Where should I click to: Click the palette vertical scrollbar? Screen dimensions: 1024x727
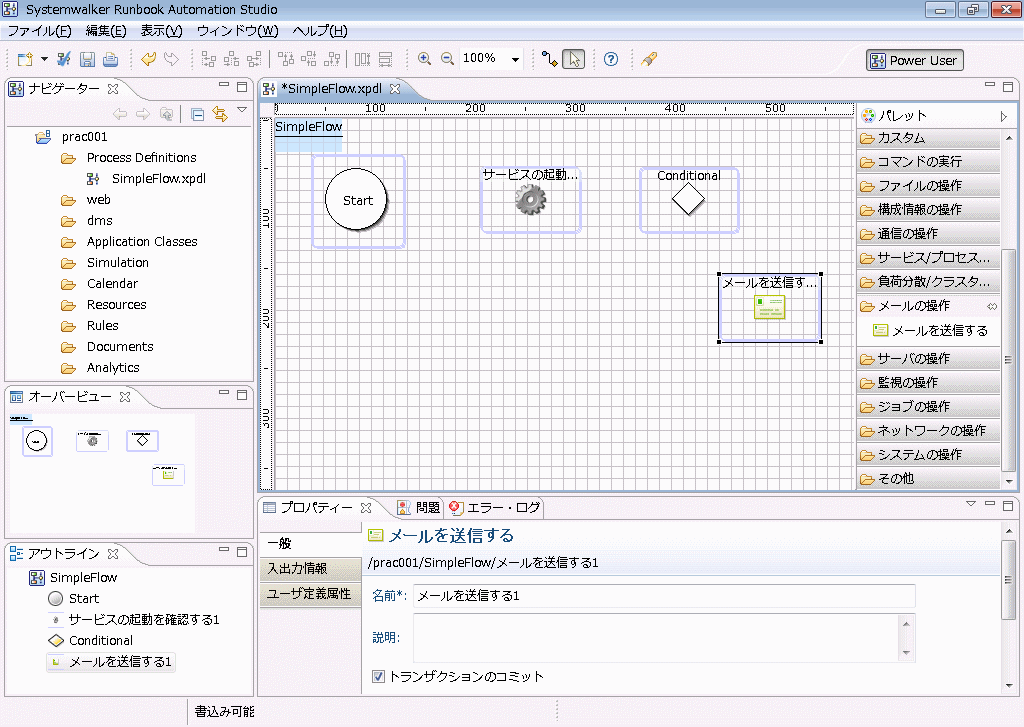pos(1009,359)
